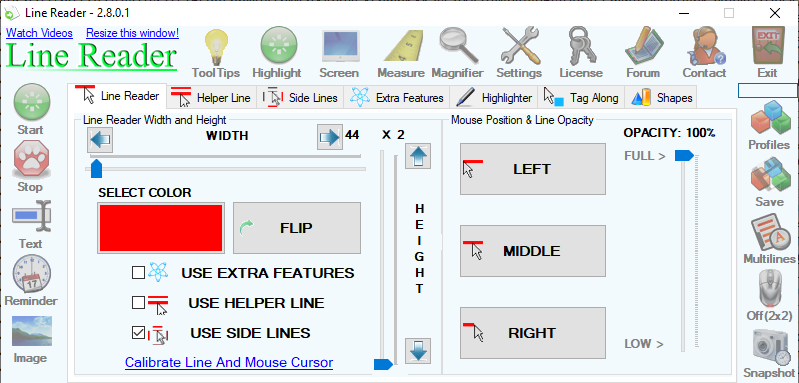Viewport: 799px width, 383px height.
Task: Switch to the Helper Line tab
Action: (x=211, y=98)
